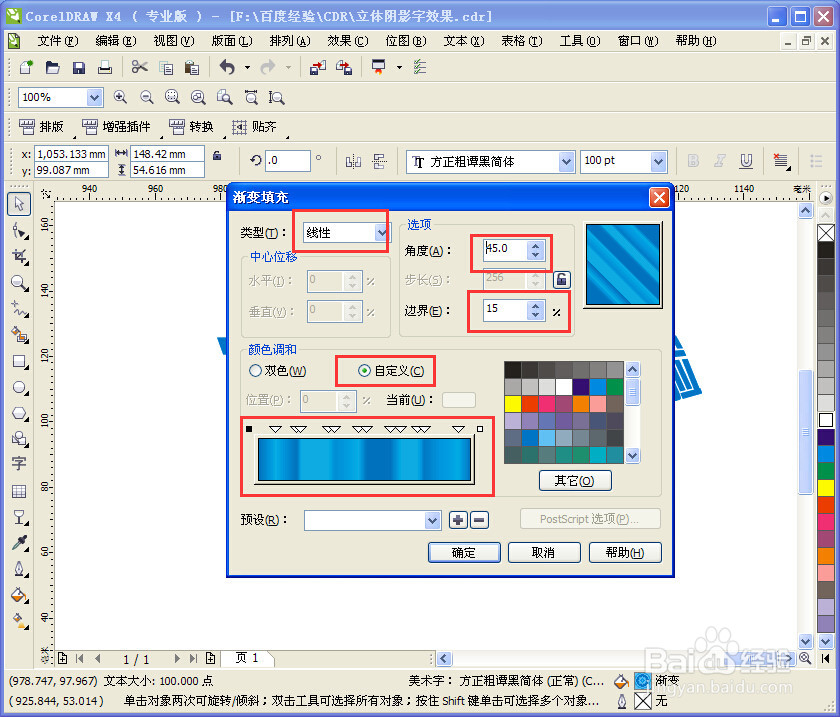This screenshot has width=840, height=717.
Task: Click the 边界 (edge pad) 15 input field
Action: [505, 310]
